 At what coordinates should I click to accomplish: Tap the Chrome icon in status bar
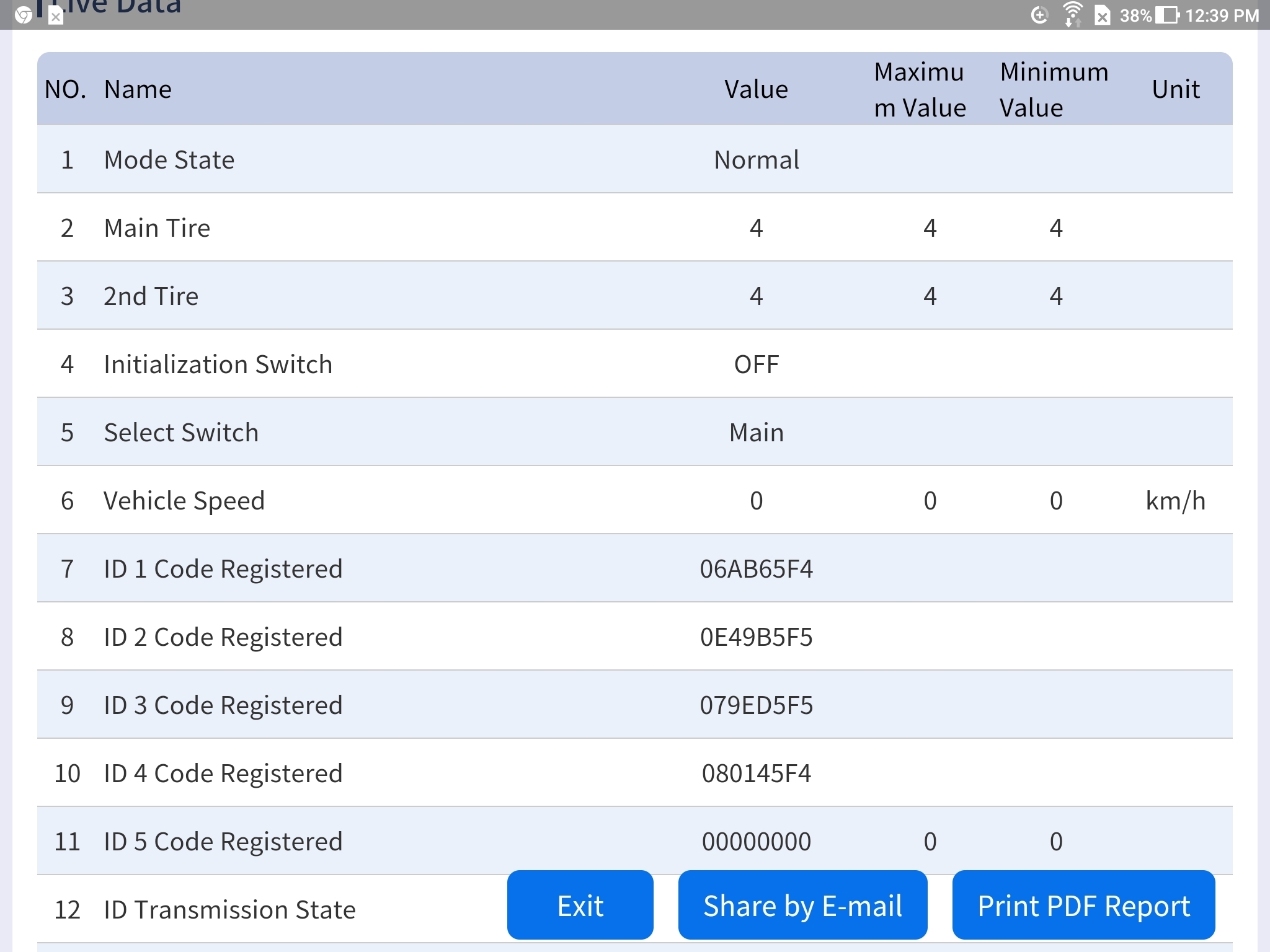(23, 15)
